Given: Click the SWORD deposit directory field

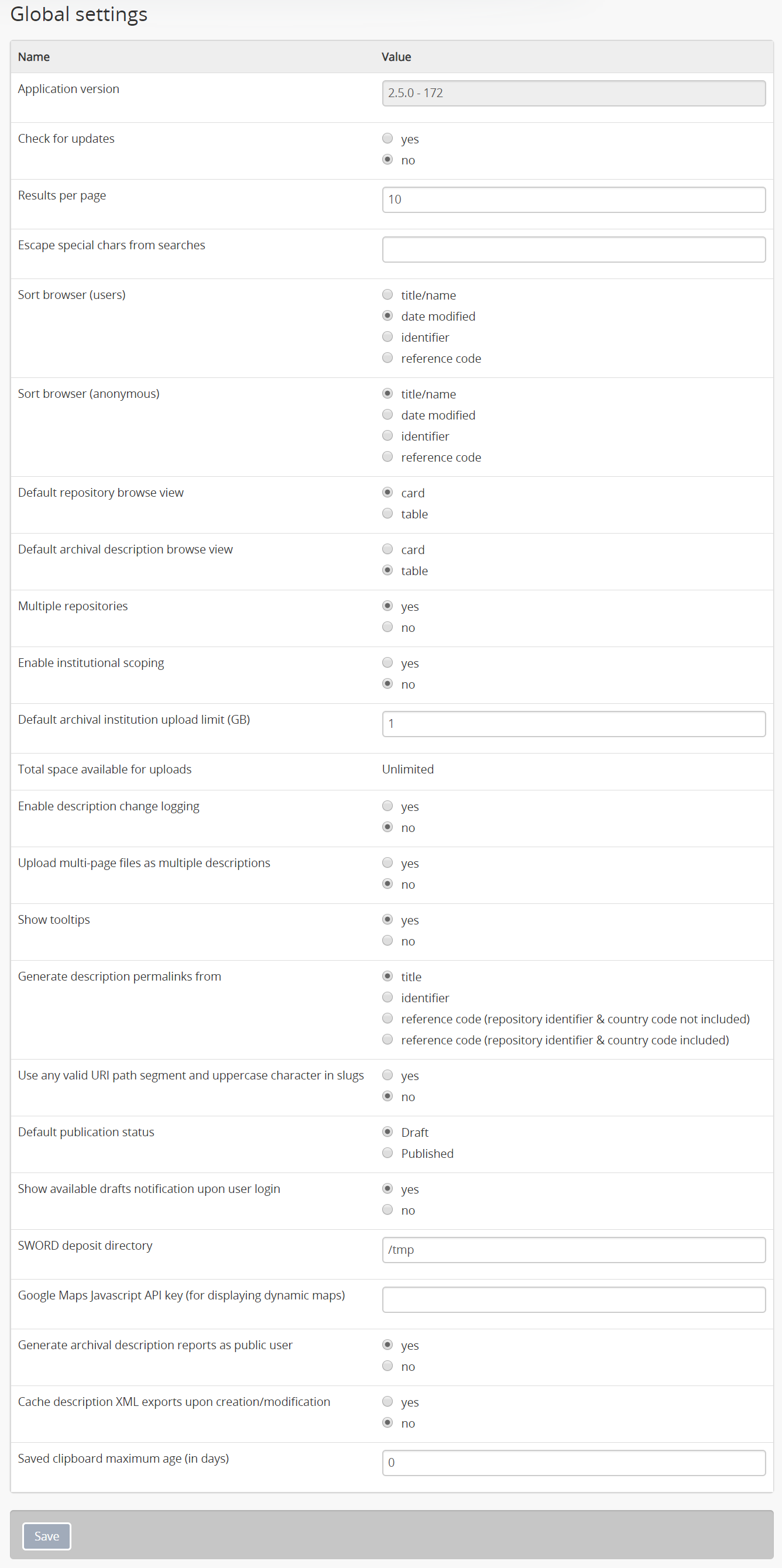Looking at the screenshot, I should coord(573,1250).
